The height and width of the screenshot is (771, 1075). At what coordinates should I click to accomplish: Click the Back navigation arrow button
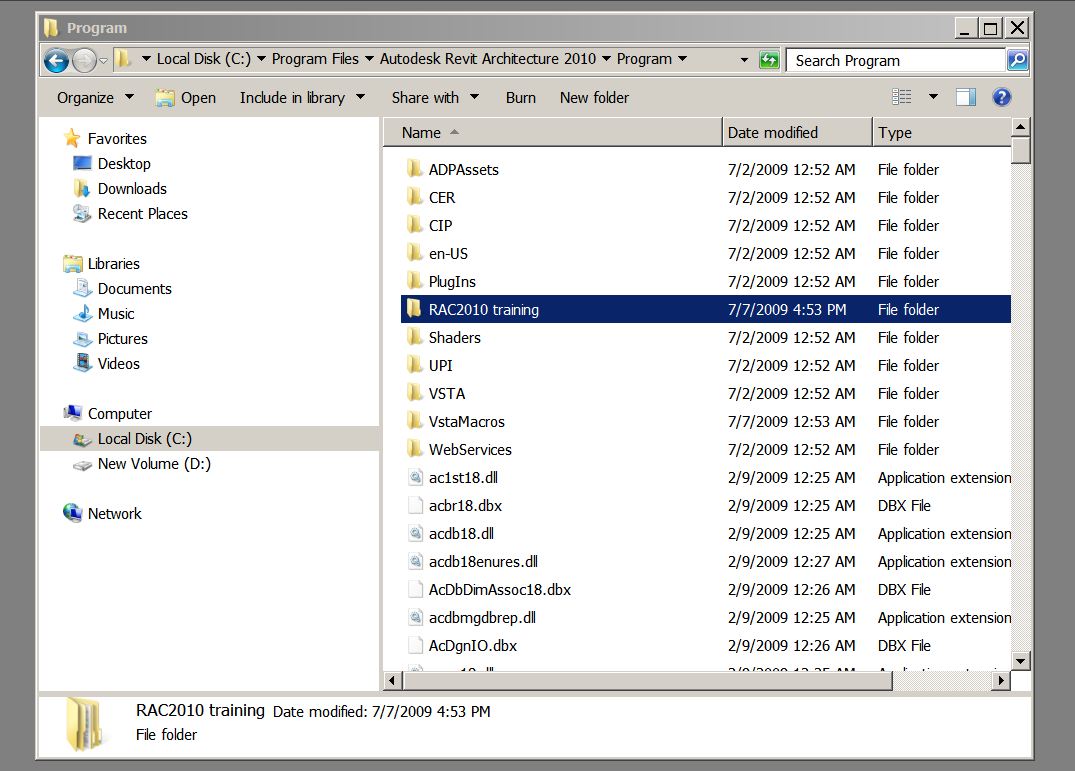tap(57, 60)
